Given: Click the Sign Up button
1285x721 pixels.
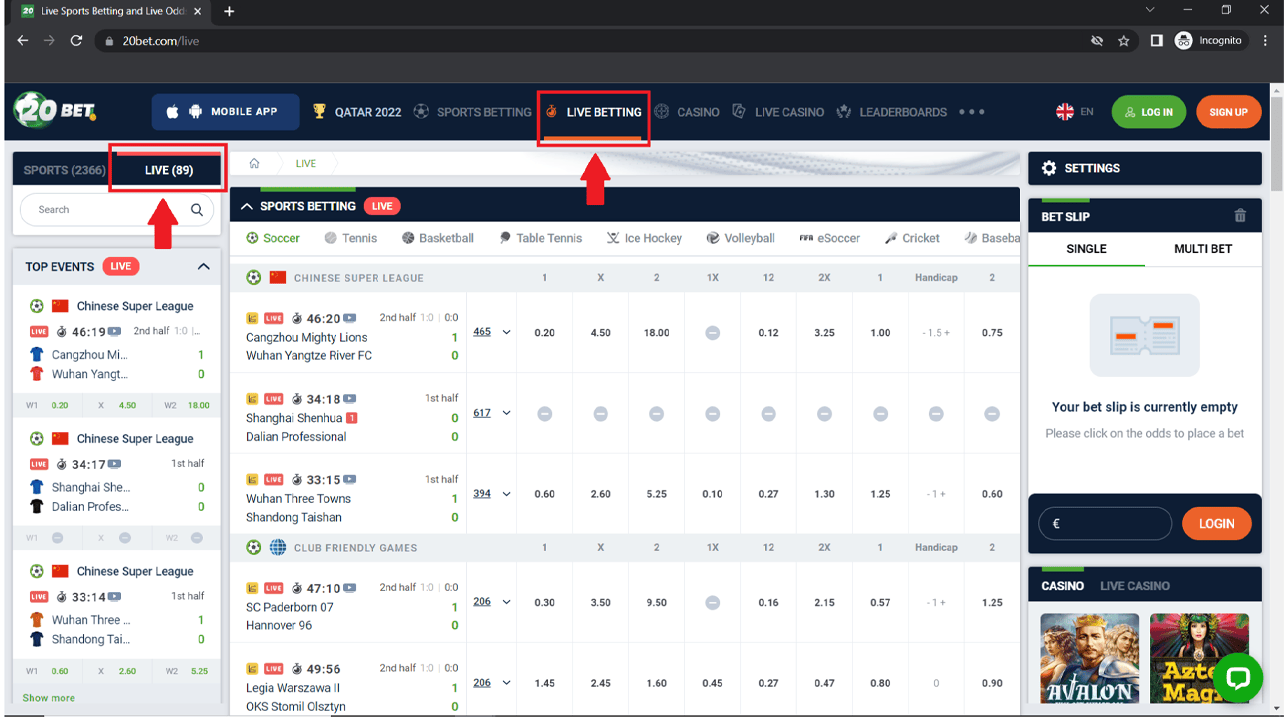Looking at the screenshot, I should 1227,112.
